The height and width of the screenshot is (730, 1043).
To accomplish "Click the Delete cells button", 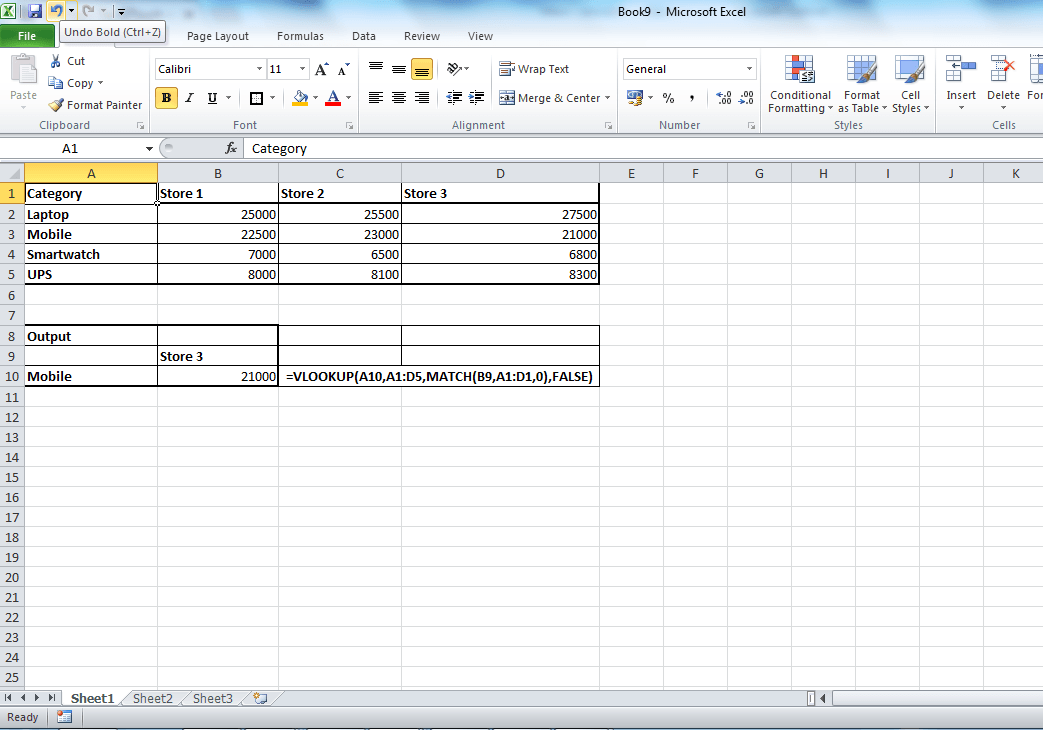I will [x=1003, y=83].
